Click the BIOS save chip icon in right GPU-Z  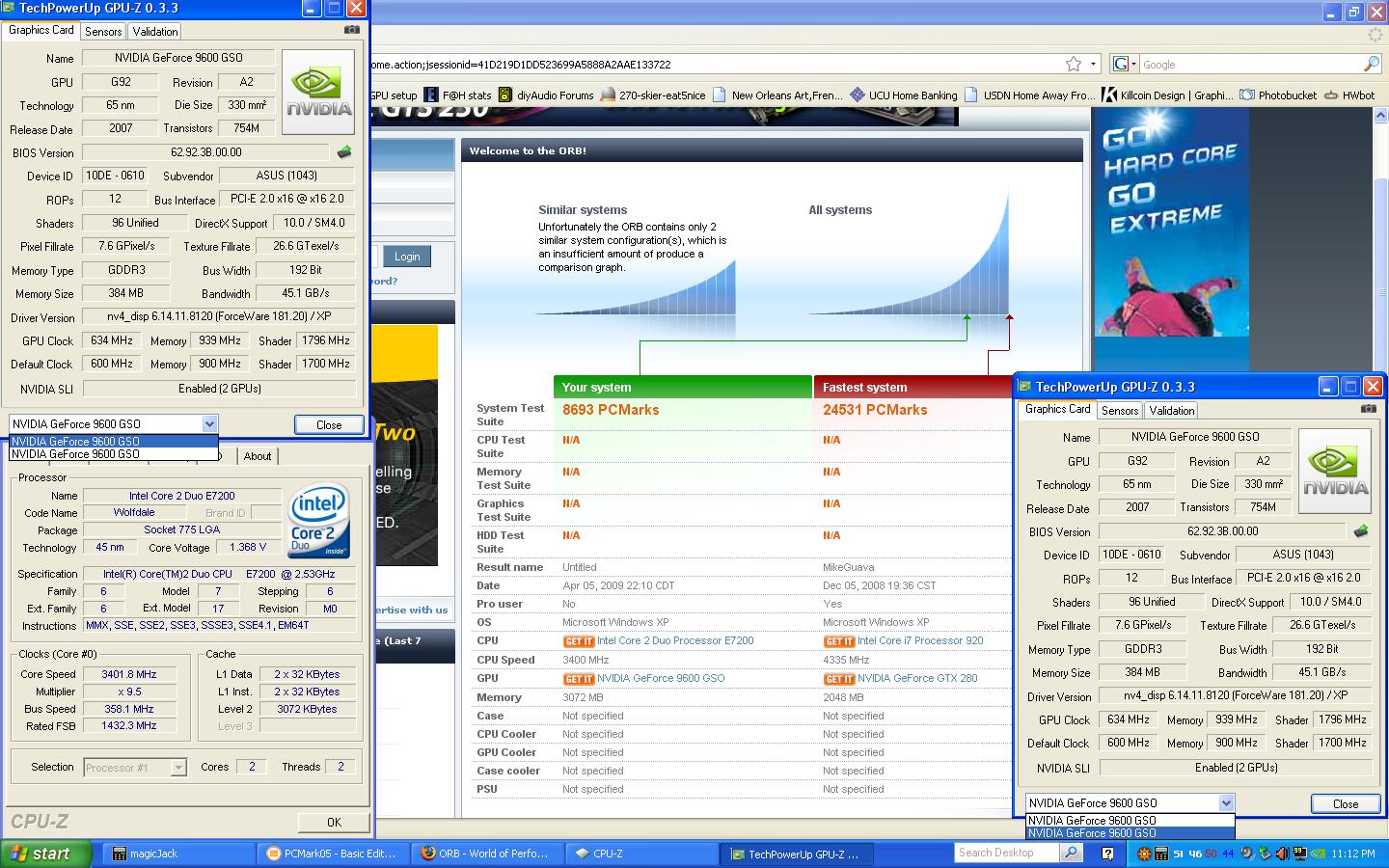pos(1361,531)
